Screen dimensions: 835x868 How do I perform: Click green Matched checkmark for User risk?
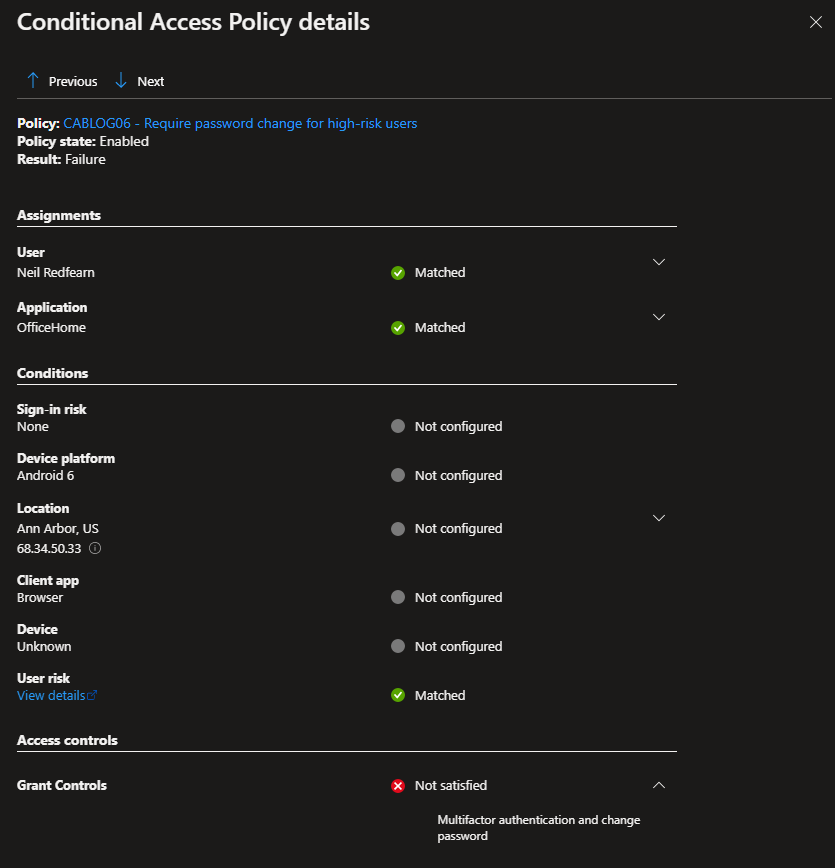click(x=398, y=695)
